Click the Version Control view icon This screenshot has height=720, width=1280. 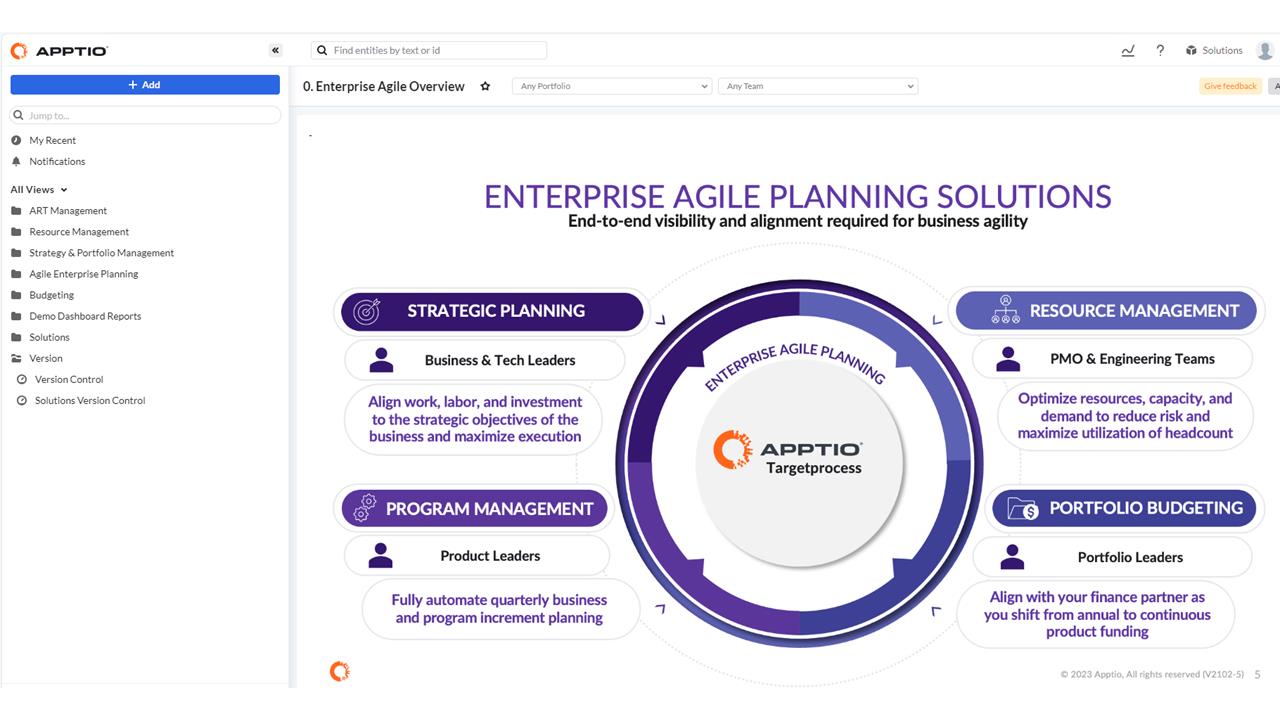point(22,379)
